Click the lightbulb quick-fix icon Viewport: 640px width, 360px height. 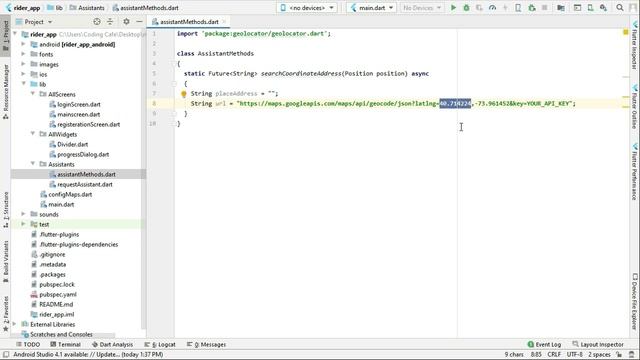pyautogui.click(x=184, y=94)
